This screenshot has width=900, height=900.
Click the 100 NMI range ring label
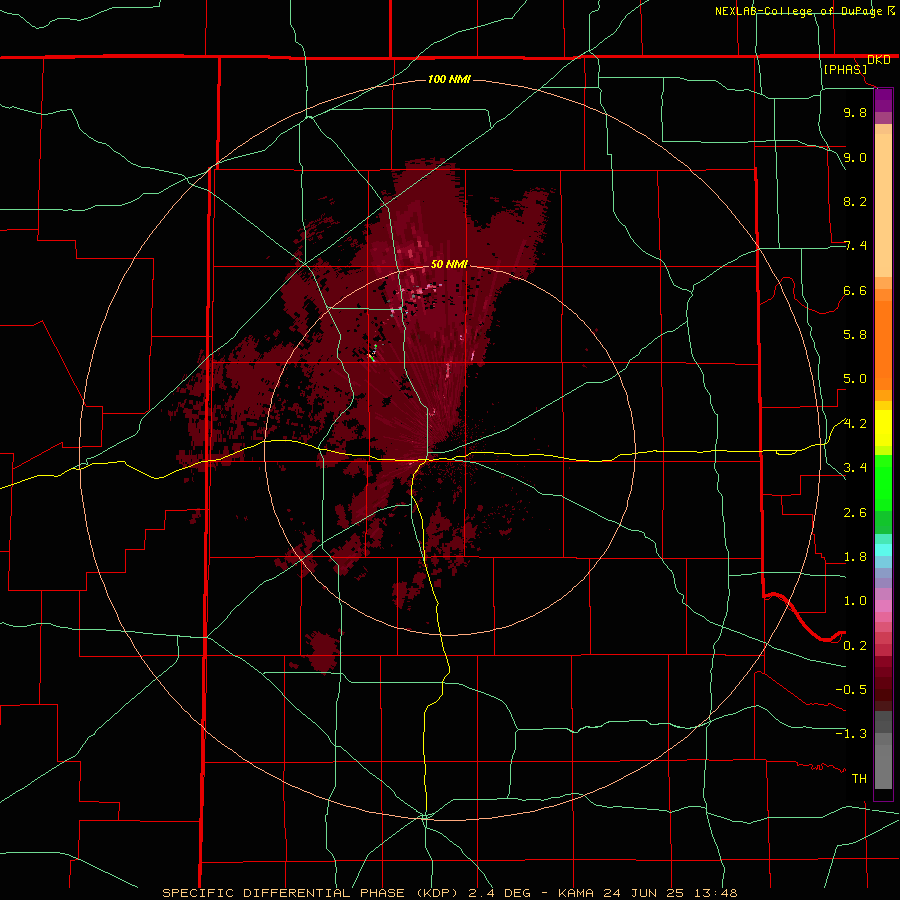pos(449,79)
